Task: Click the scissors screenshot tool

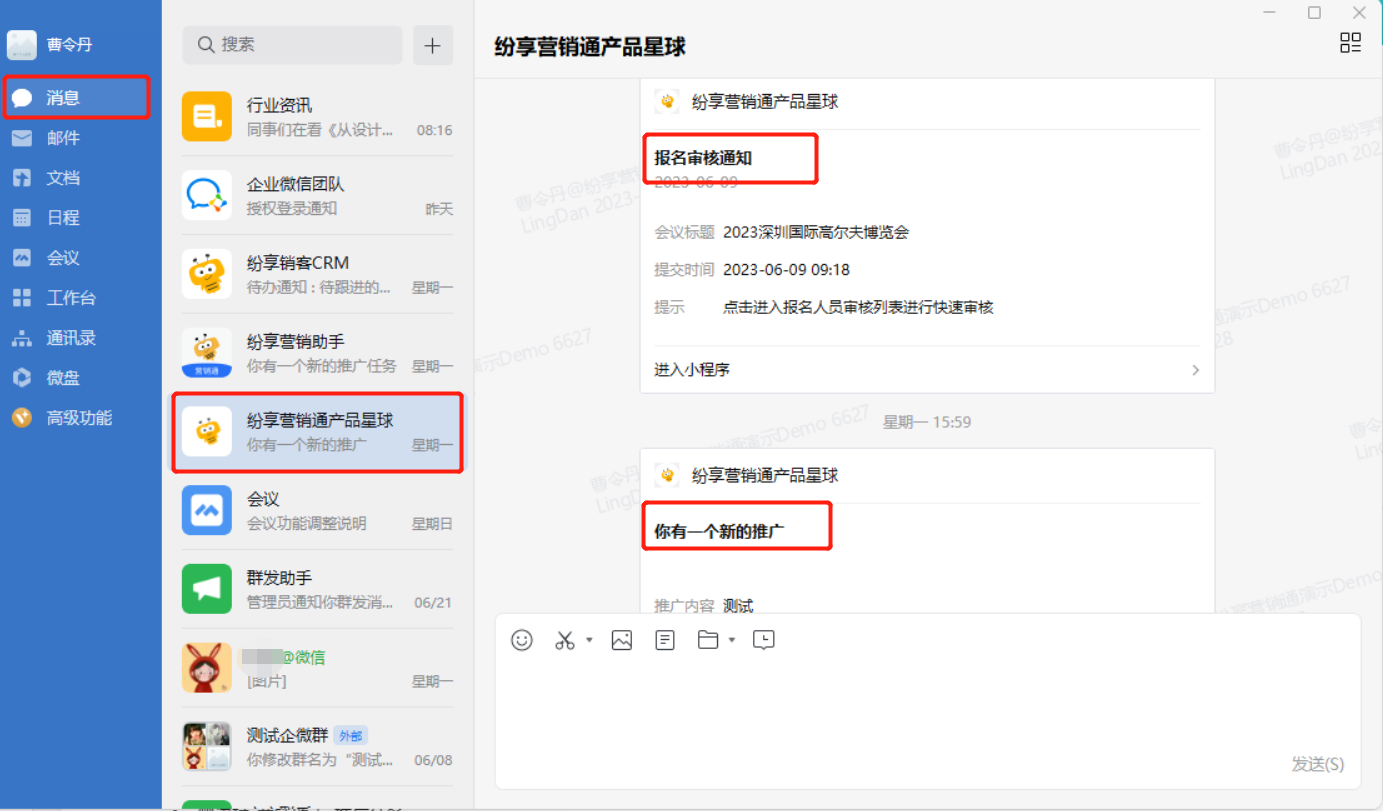Action: (x=565, y=640)
